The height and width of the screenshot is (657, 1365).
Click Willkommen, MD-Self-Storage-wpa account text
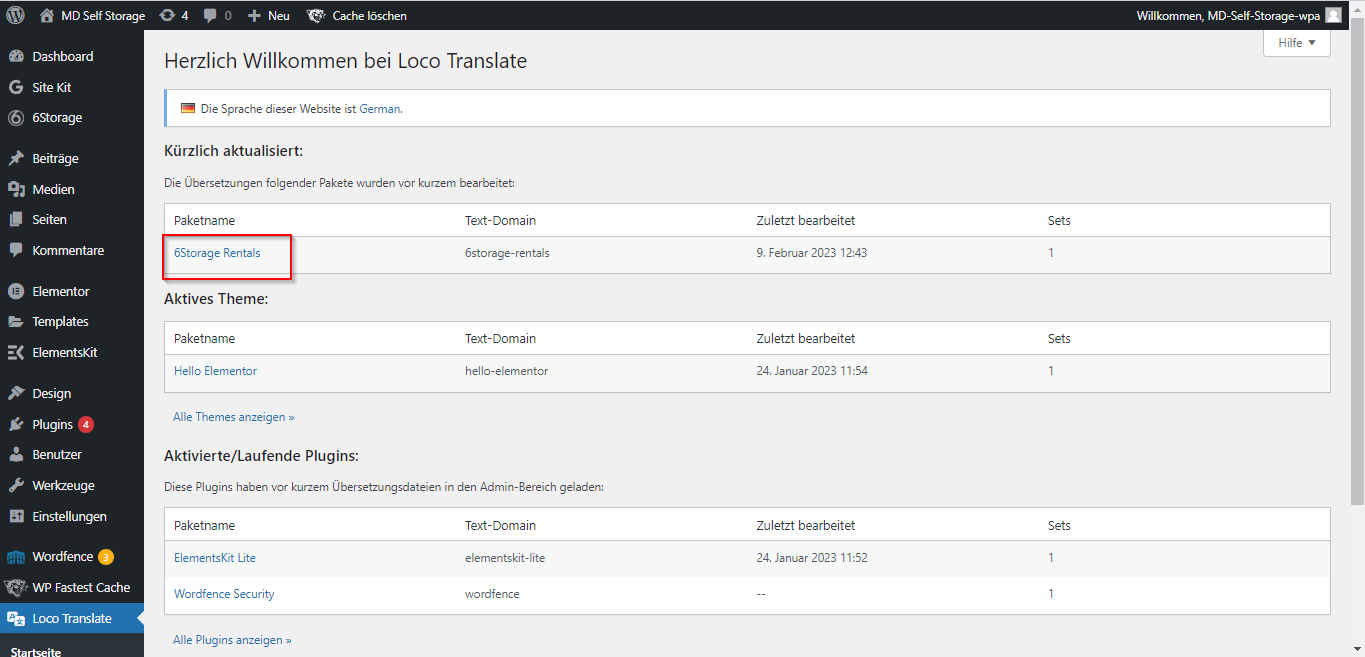1228,15
